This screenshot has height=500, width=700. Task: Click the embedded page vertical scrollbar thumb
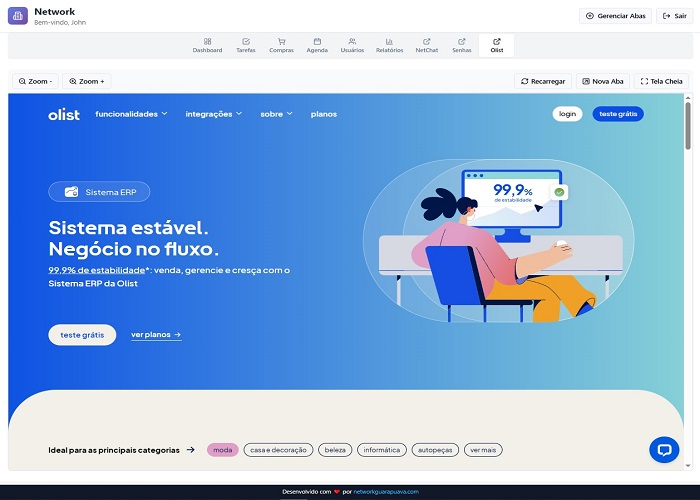tap(688, 126)
